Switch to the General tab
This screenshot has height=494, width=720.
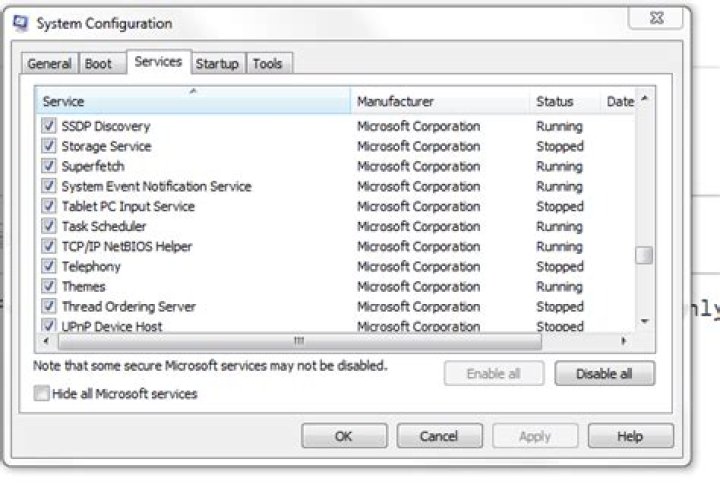click(49, 63)
